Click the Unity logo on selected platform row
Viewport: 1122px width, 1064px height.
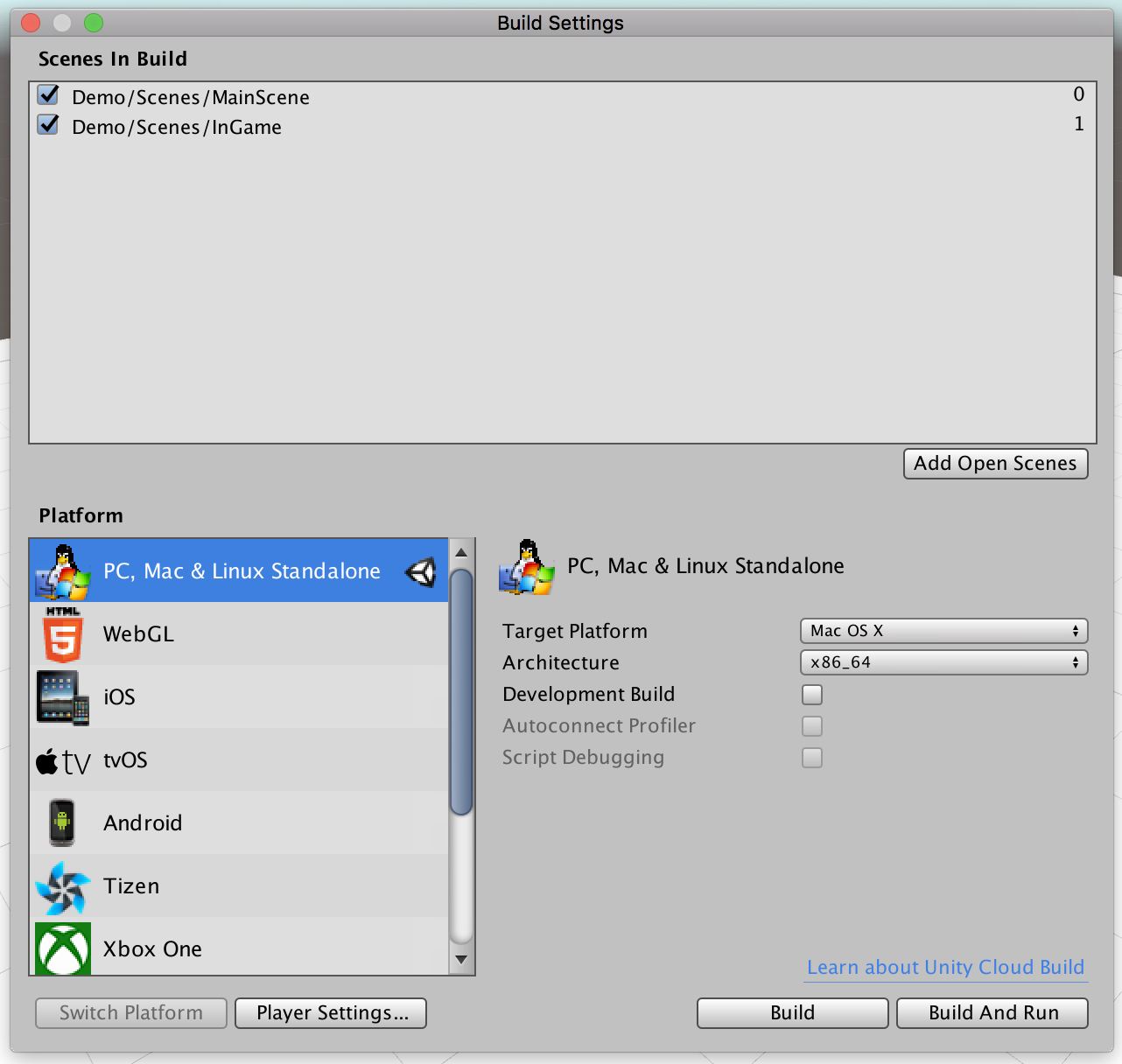pos(420,572)
